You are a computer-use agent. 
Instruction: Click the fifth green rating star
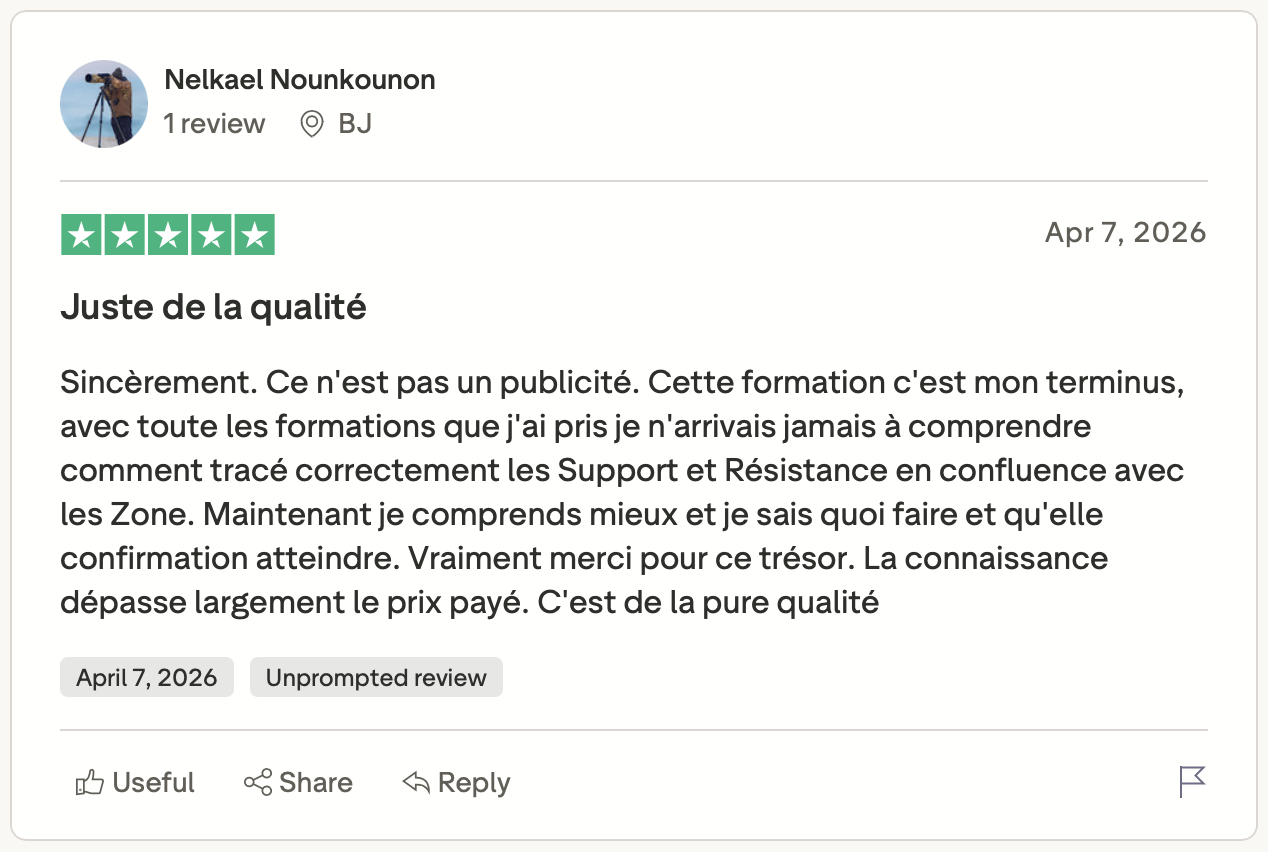coord(255,235)
